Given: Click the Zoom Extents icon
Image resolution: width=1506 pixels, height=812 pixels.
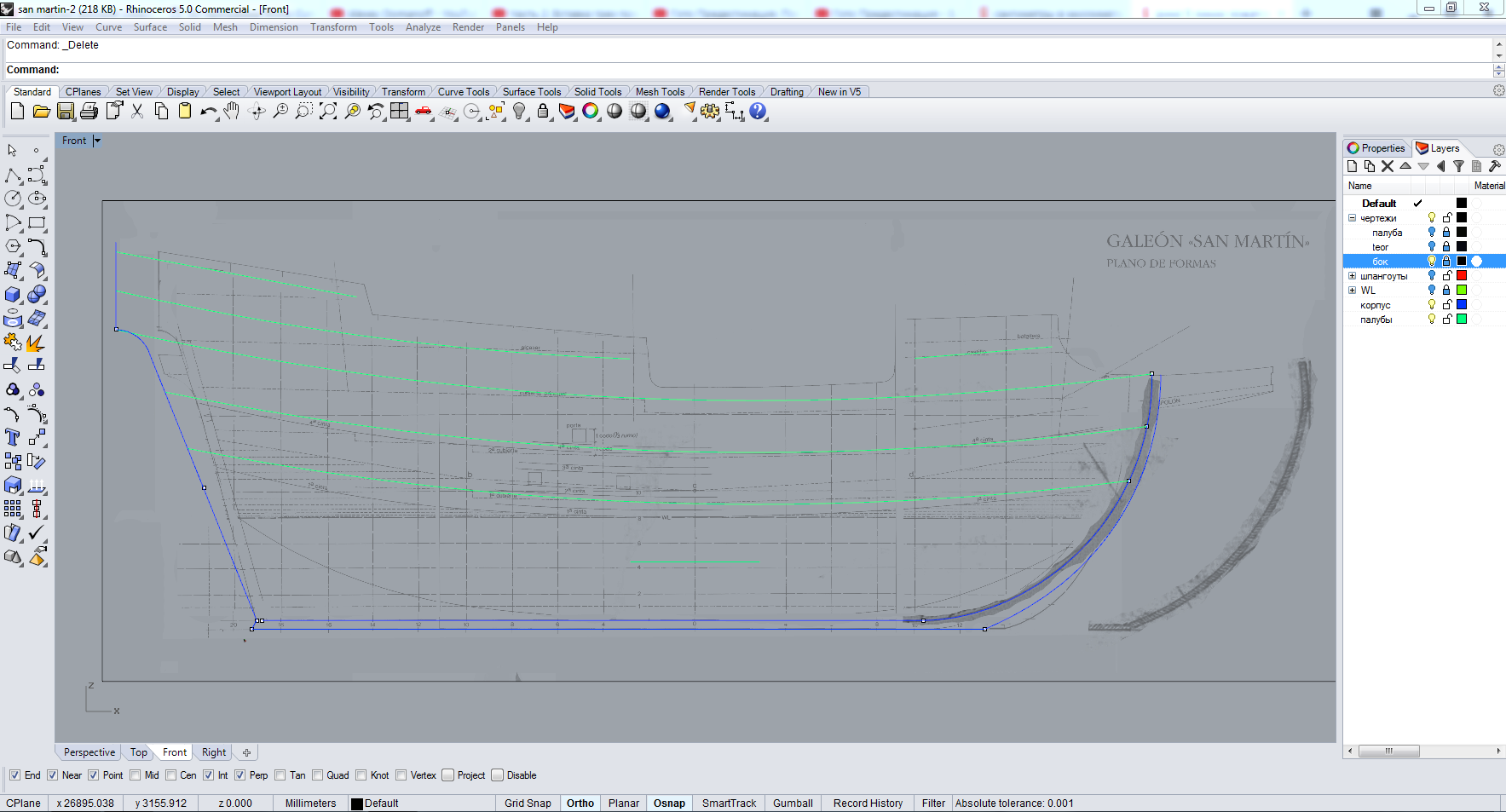Looking at the screenshot, I should tap(328, 112).
